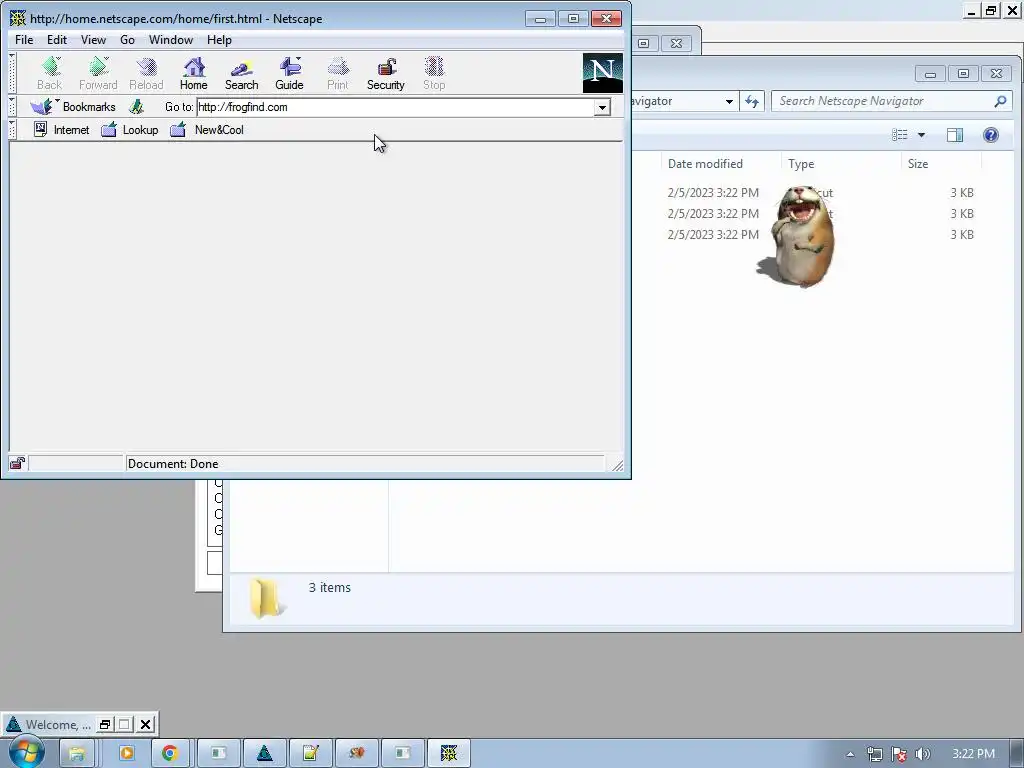Close the minimized Welcome window
The height and width of the screenshot is (768, 1024).
[x=146, y=724]
